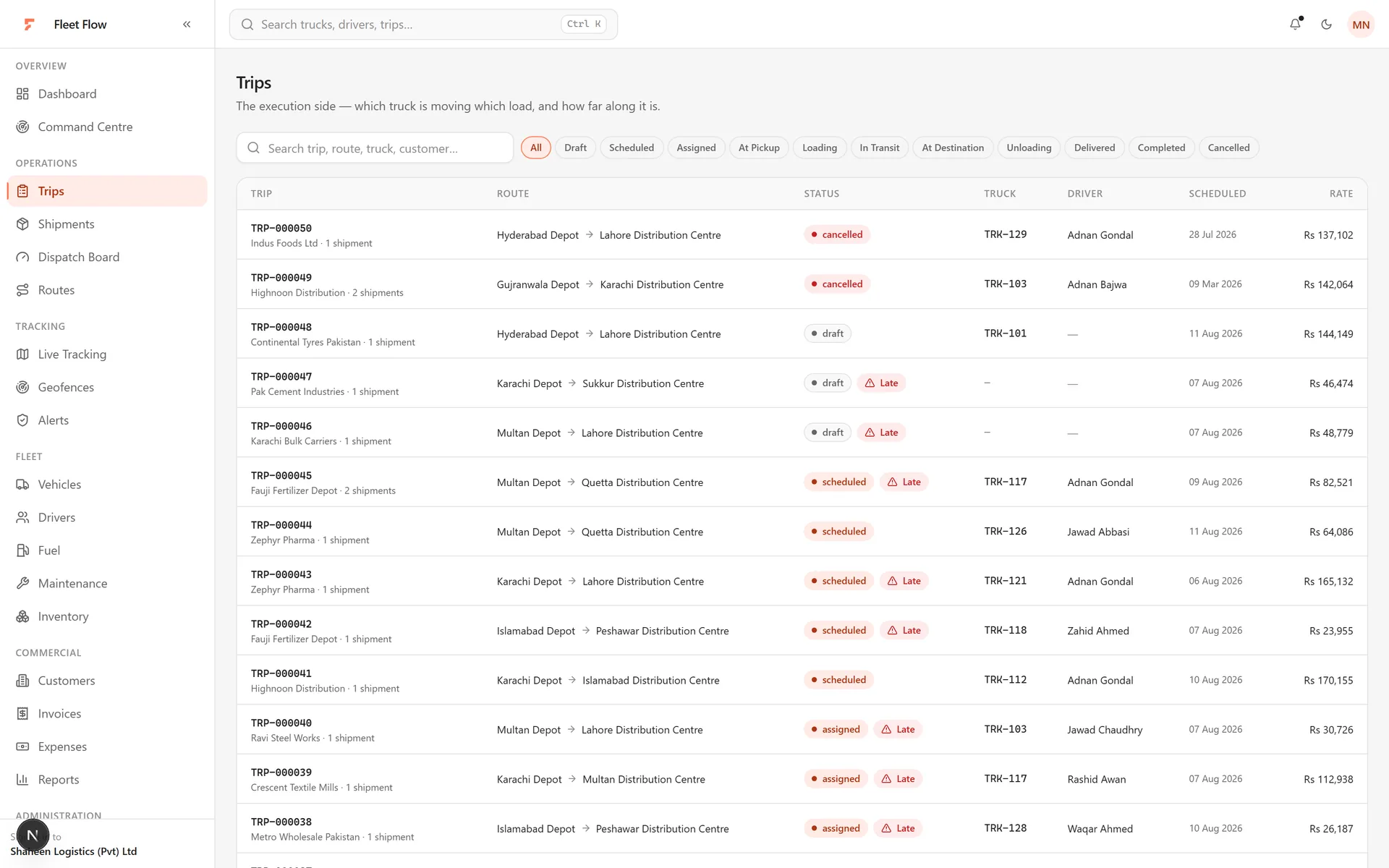Screen dimensions: 1389x868
Task: Click the Late badge on TRP-000043
Action: (x=904, y=581)
